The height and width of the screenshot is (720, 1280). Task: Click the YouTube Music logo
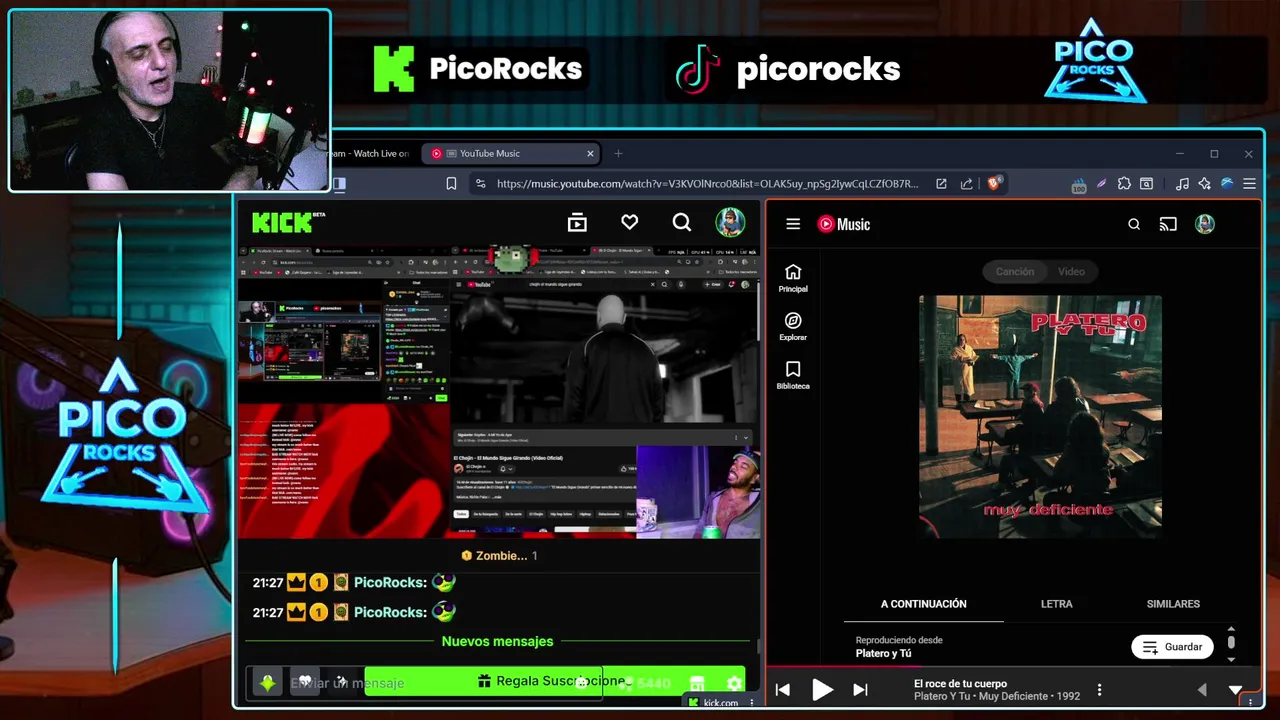tap(844, 224)
